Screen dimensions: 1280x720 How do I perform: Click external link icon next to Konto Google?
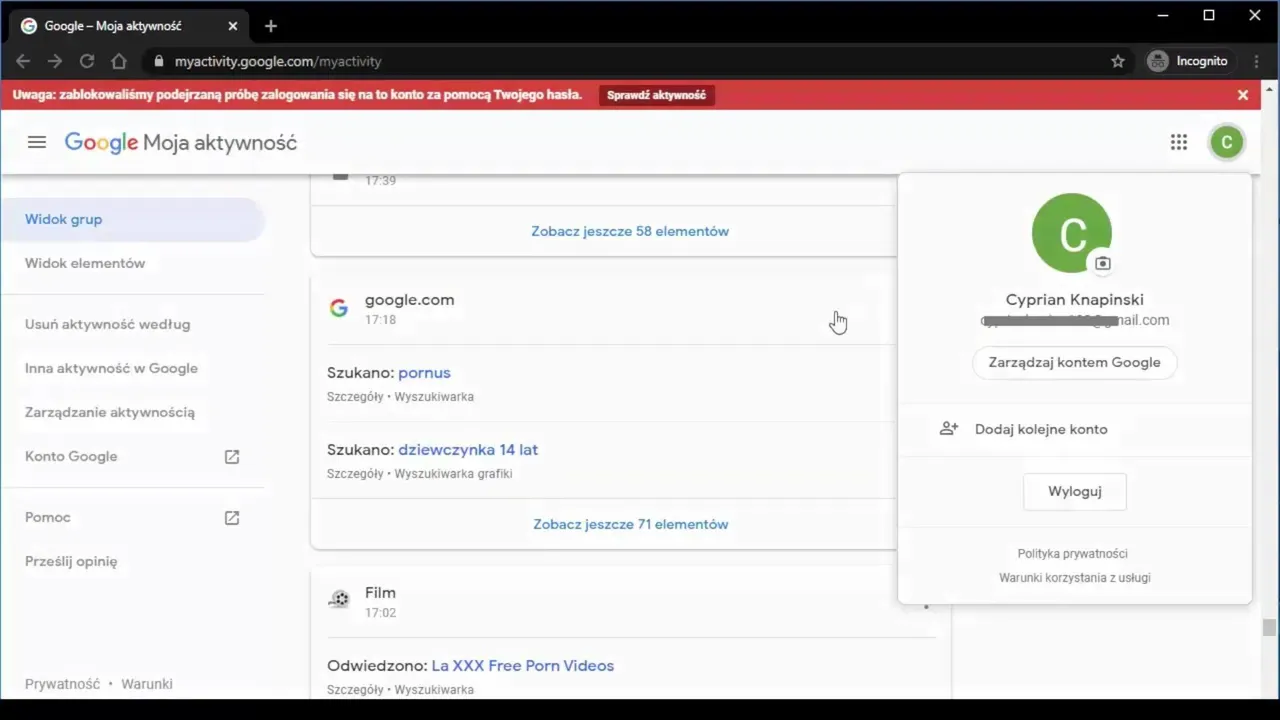click(x=232, y=456)
